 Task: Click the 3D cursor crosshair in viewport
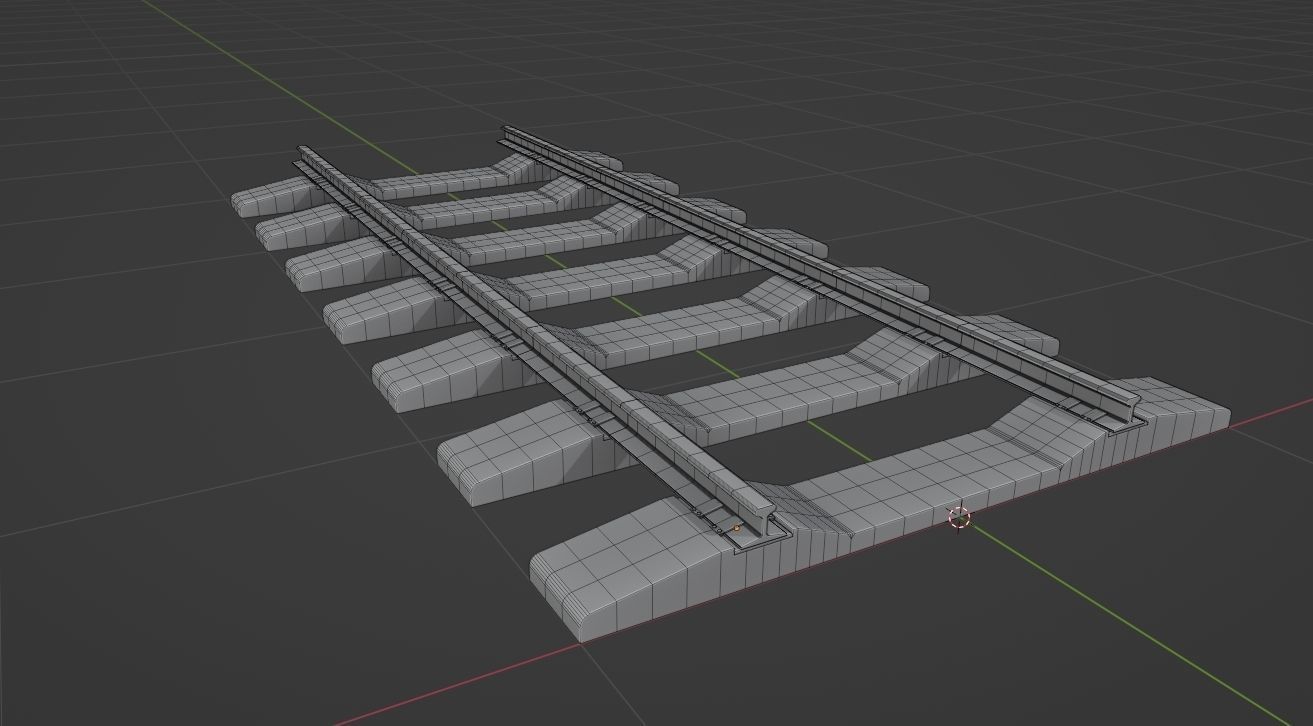(x=959, y=517)
